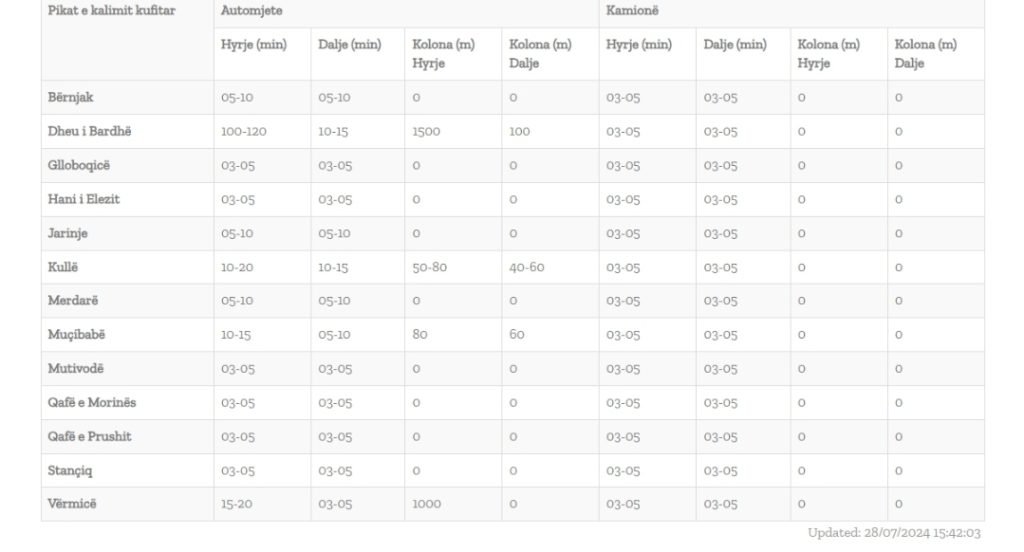1024x552 pixels.
Task: Click the Merdarë row label
Action: click(73, 300)
